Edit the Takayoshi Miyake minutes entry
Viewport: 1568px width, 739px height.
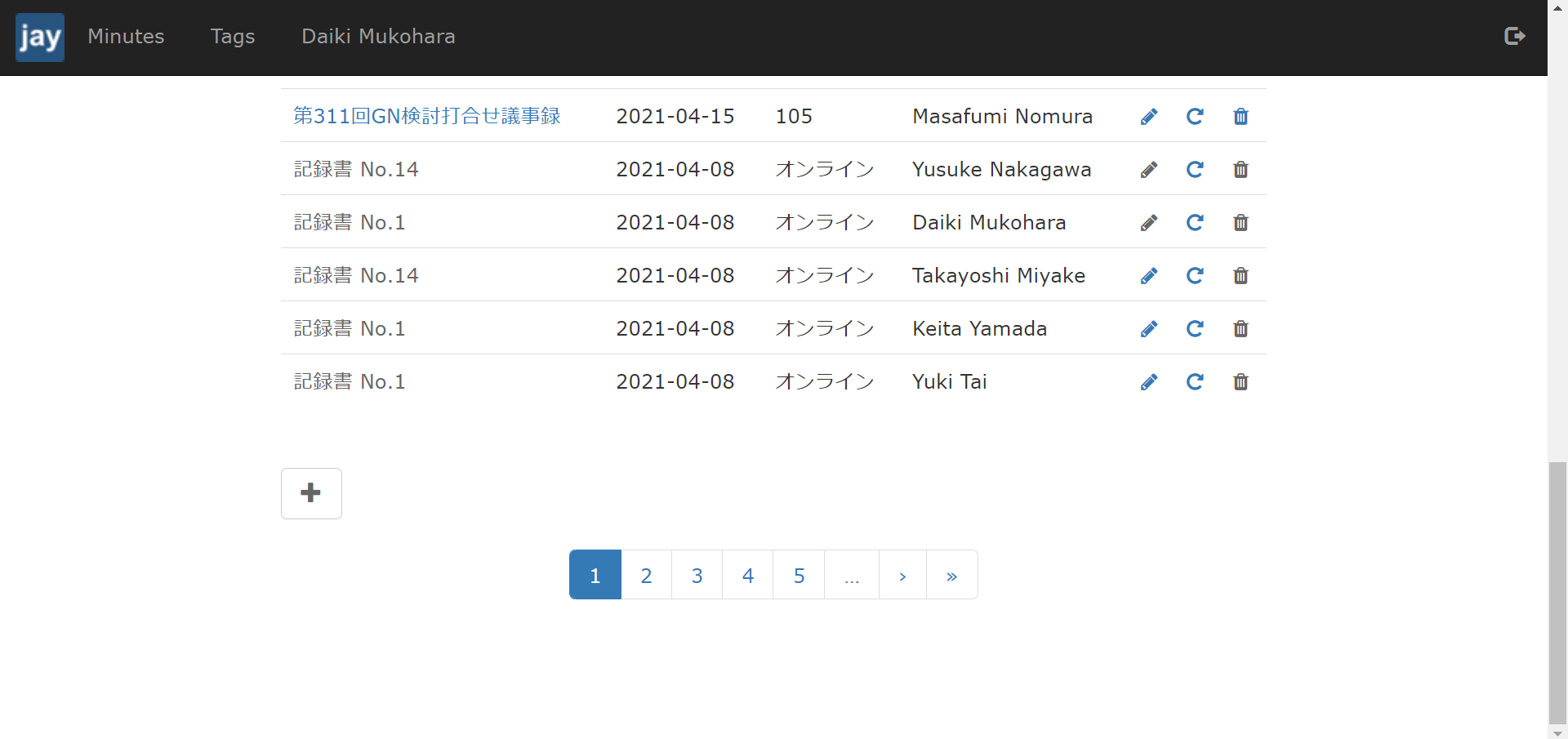pos(1148,276)
